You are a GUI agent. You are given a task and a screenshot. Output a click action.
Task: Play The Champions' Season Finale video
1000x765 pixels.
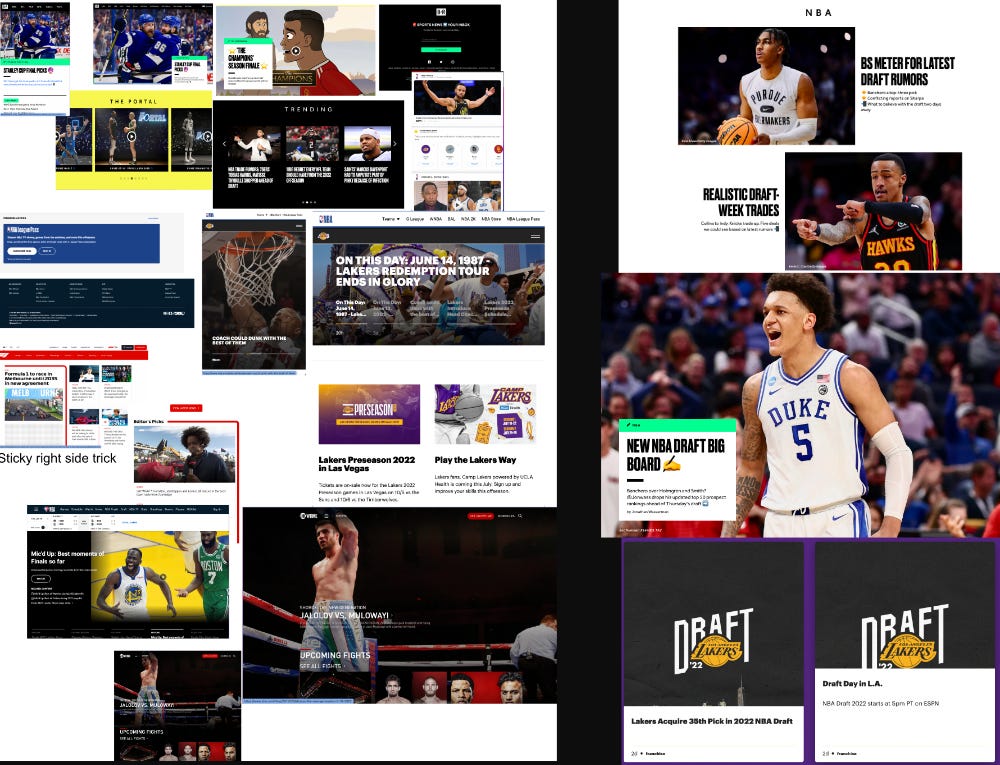pyautogui.click(x=295, y=50)
